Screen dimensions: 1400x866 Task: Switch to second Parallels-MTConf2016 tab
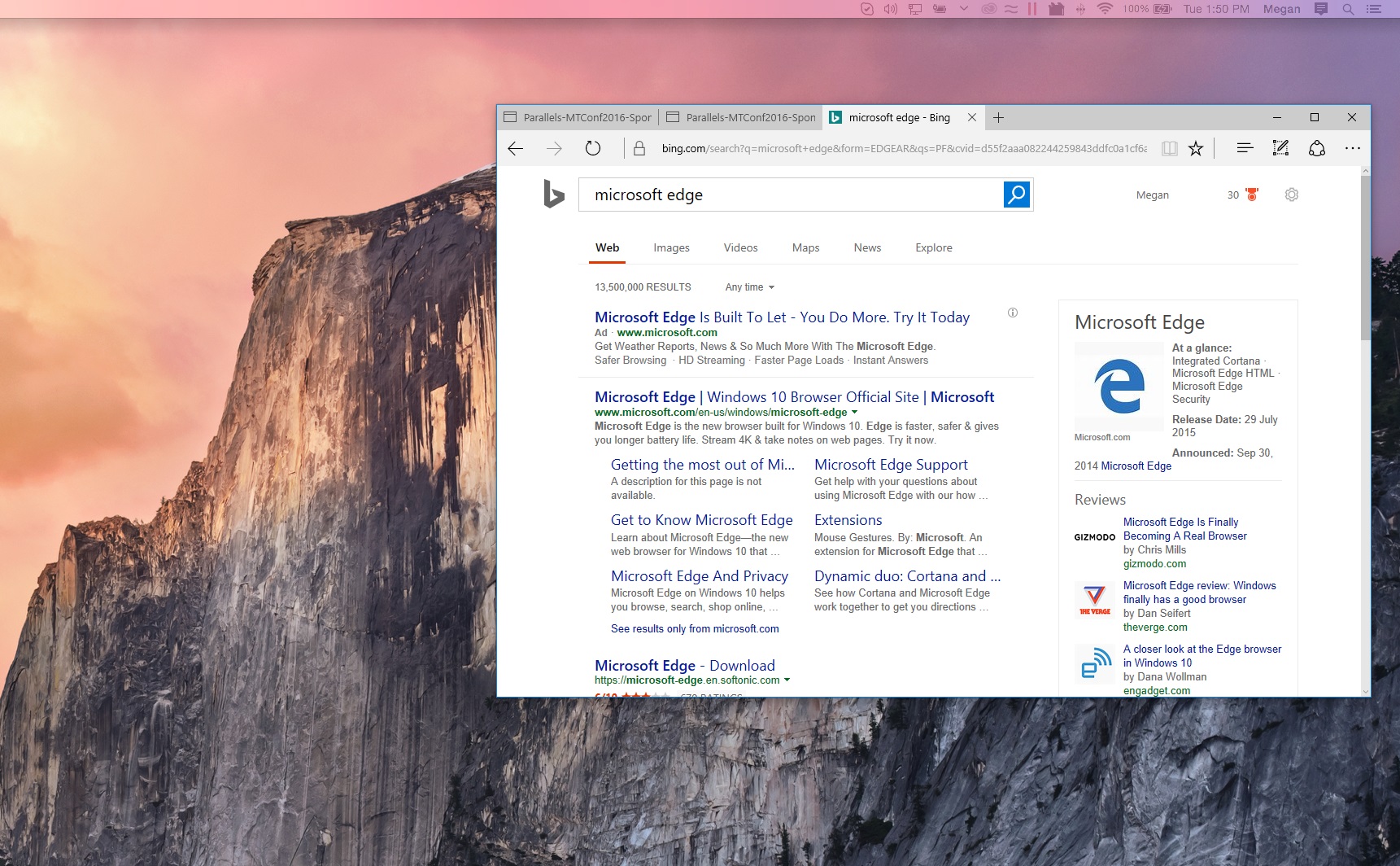pyautogui.click(x=740, y=117)
